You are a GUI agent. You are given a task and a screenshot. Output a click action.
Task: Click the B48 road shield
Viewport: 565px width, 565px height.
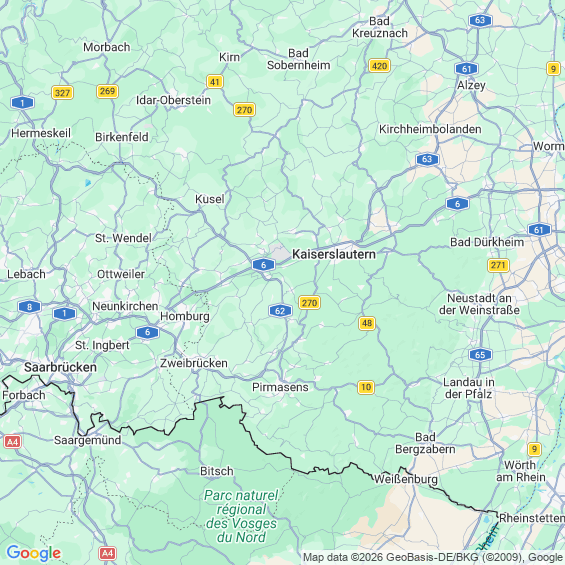[x=367, y=323]
